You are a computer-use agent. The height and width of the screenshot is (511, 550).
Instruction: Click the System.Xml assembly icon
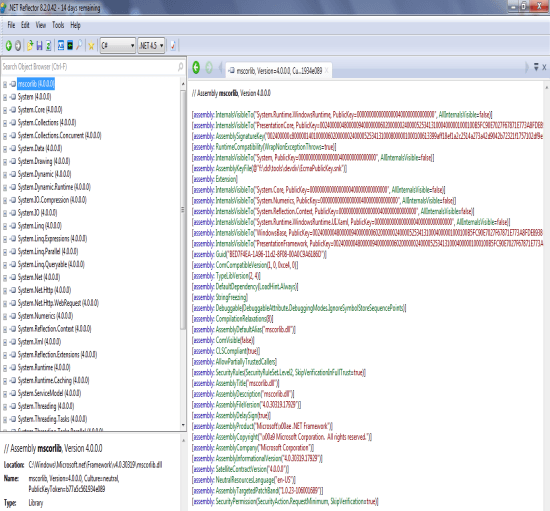click(13, 342)
